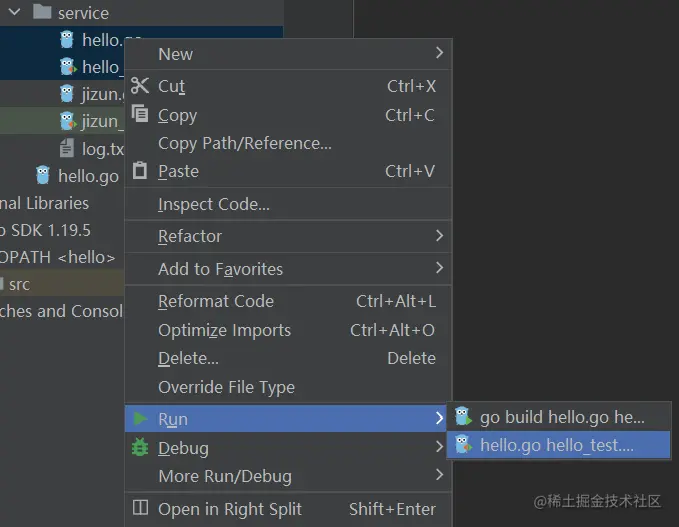Screen dimensions: 679x527
Task: Open the Debug submenu
Action: point(288,448)
